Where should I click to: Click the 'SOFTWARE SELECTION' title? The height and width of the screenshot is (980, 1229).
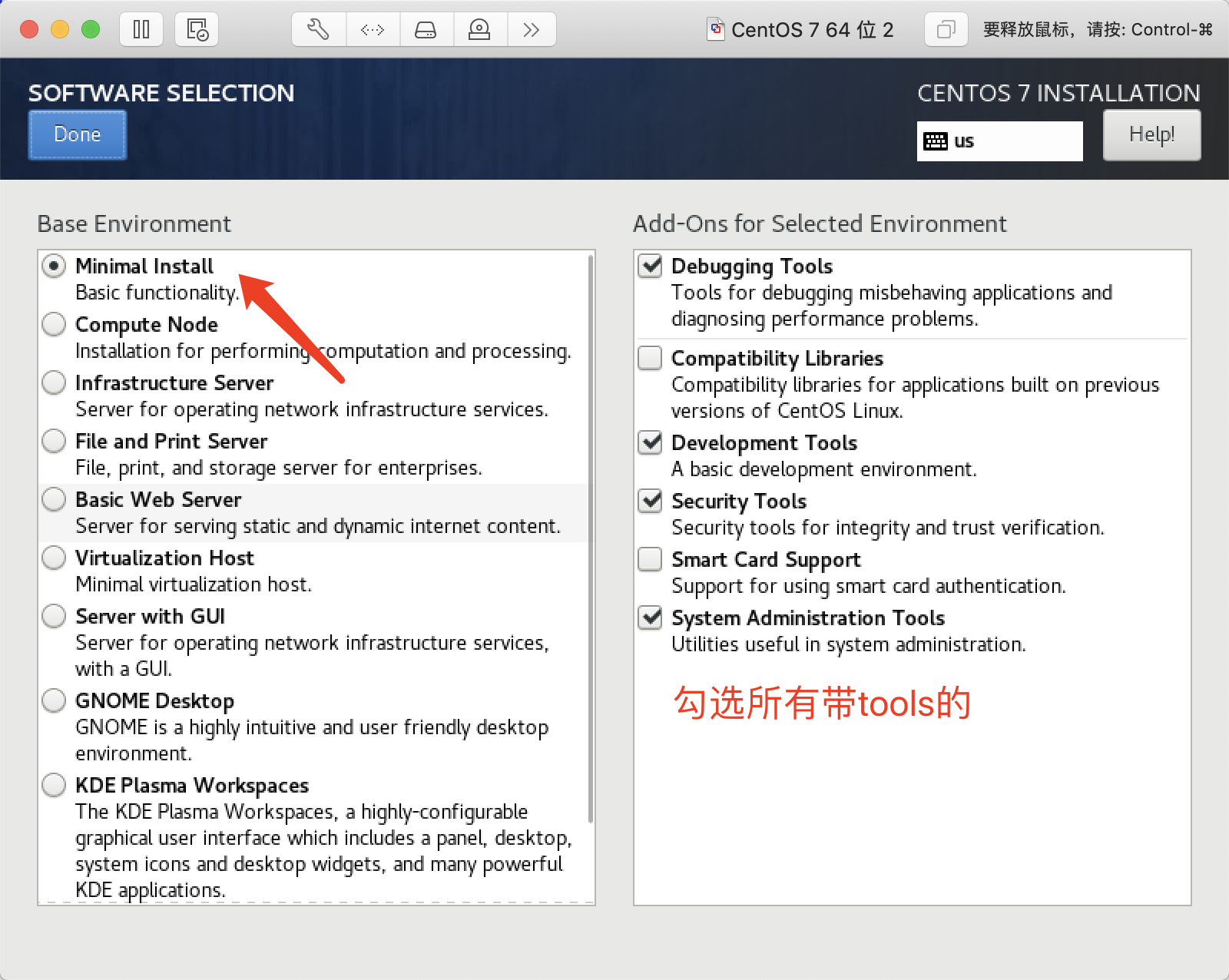[161, 93]
